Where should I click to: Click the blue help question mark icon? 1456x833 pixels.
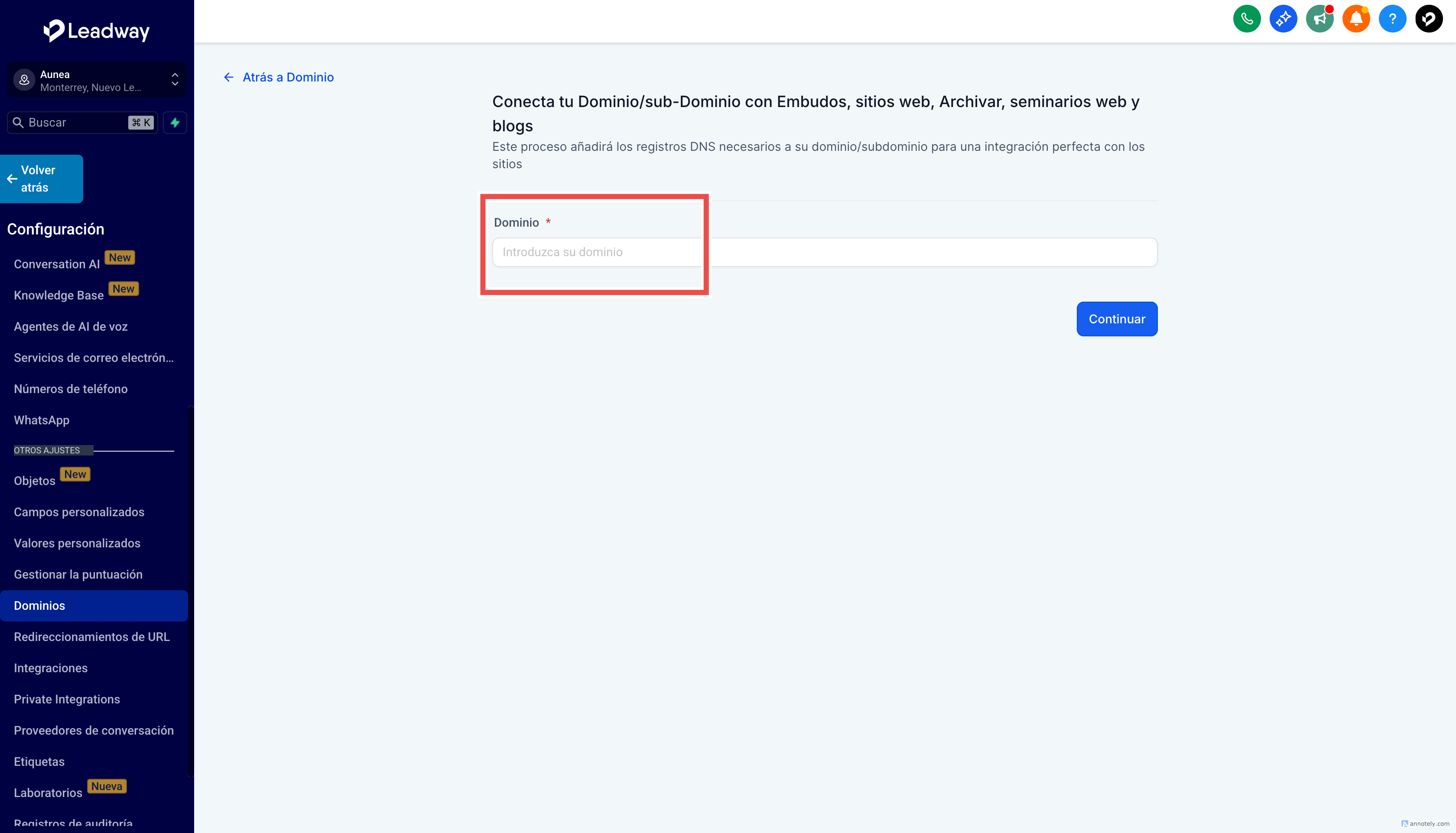point(1392,19)
